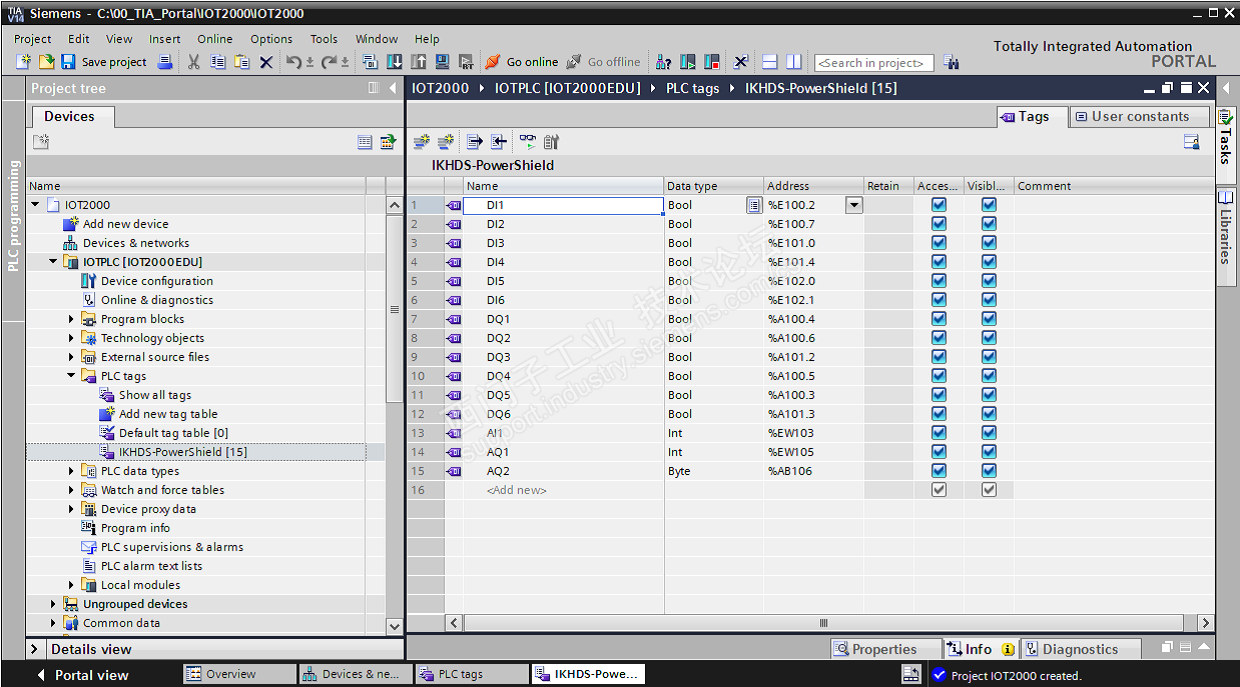This screenshot has height=687, width=1240.
Task: Click the Accessible devices icon
Action: (x=663, y=62)
